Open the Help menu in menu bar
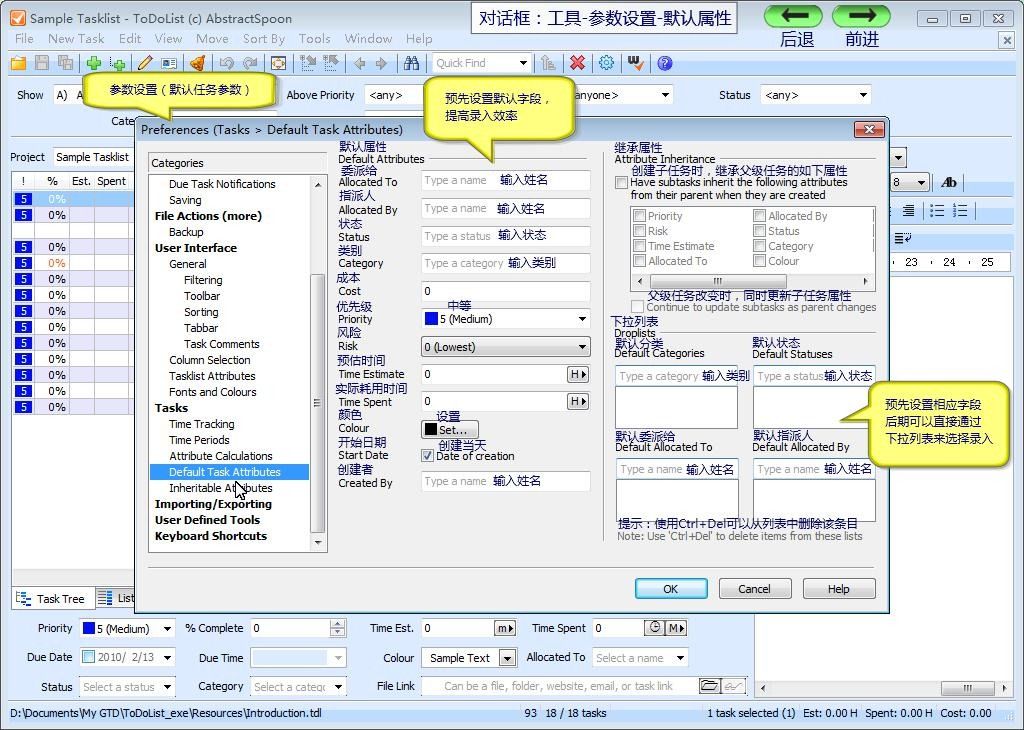This screenshot has width=1024, height=730. pyautogui.click(x=419, y=39)
